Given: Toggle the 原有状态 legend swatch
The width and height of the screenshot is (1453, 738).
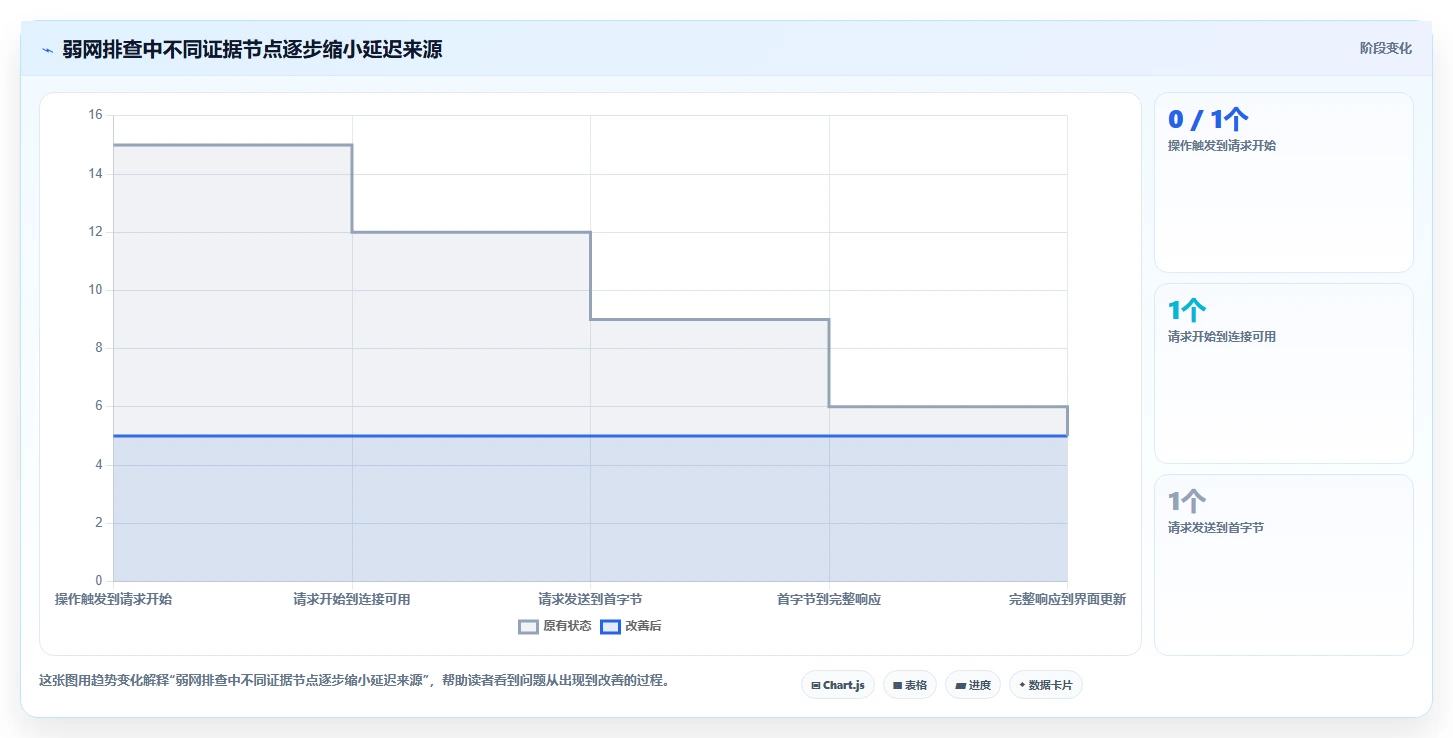Looking at the screenshot, I should (528, 627).
